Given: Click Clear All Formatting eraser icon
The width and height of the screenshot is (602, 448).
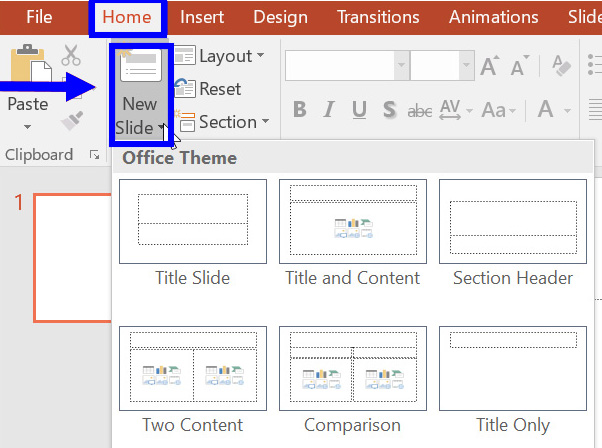Looking at the screenshot, I should [562, 66].
